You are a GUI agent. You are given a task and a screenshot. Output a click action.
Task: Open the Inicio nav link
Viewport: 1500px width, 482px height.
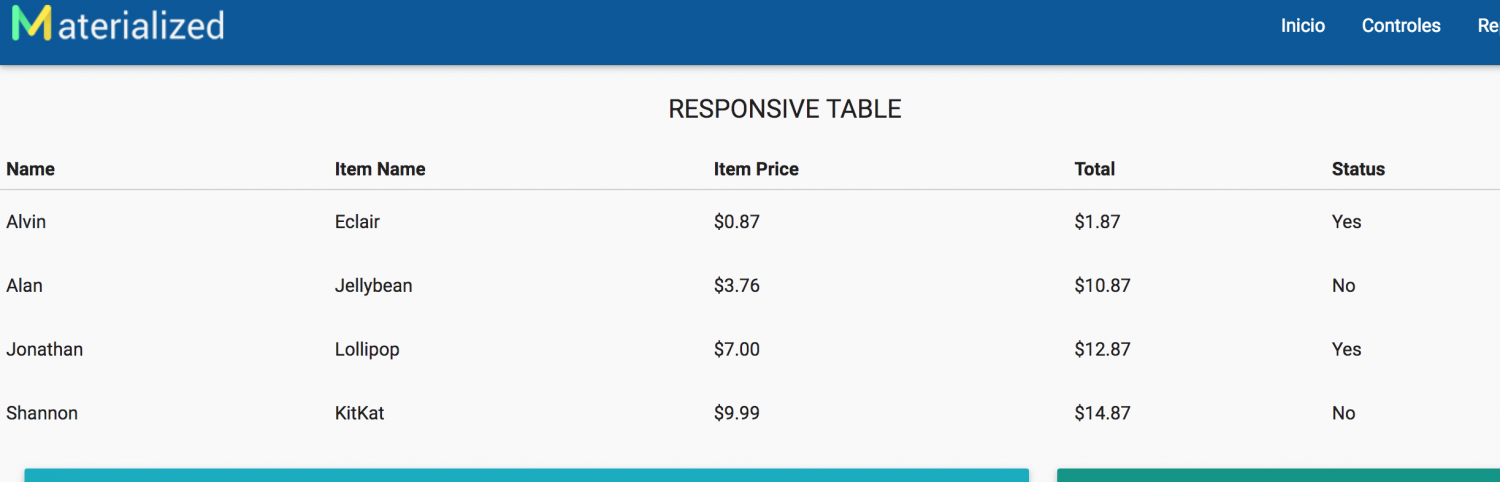[x=1303, y=26]
